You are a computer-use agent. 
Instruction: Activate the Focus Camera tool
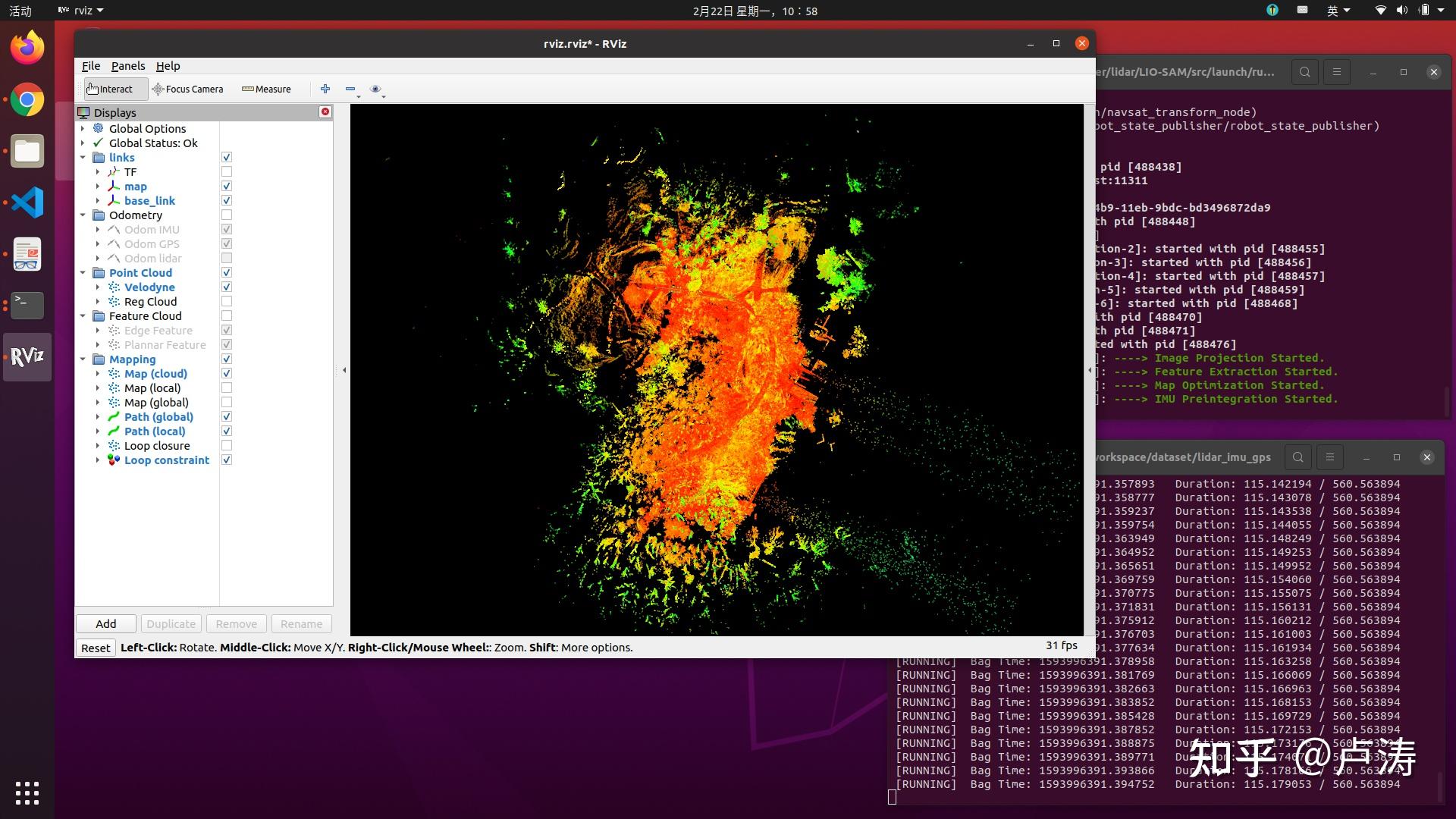[x=187, y=89]
